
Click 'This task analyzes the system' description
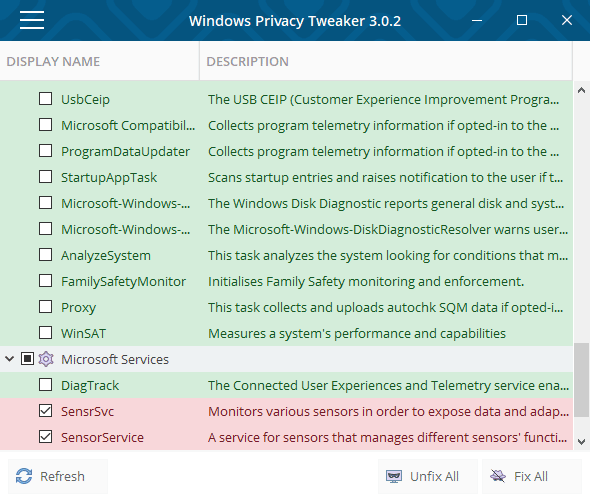(x=388, y=256)
